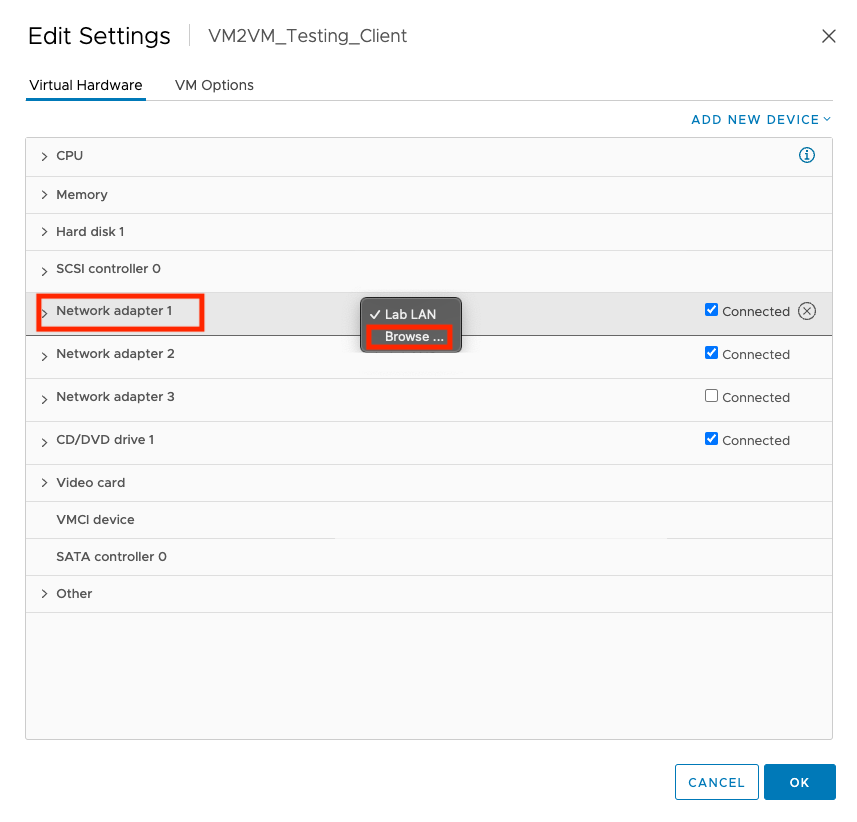Uncheck Connected for Network adapter 2
This screenshot has width=857, height=822.
click(712, 352)
